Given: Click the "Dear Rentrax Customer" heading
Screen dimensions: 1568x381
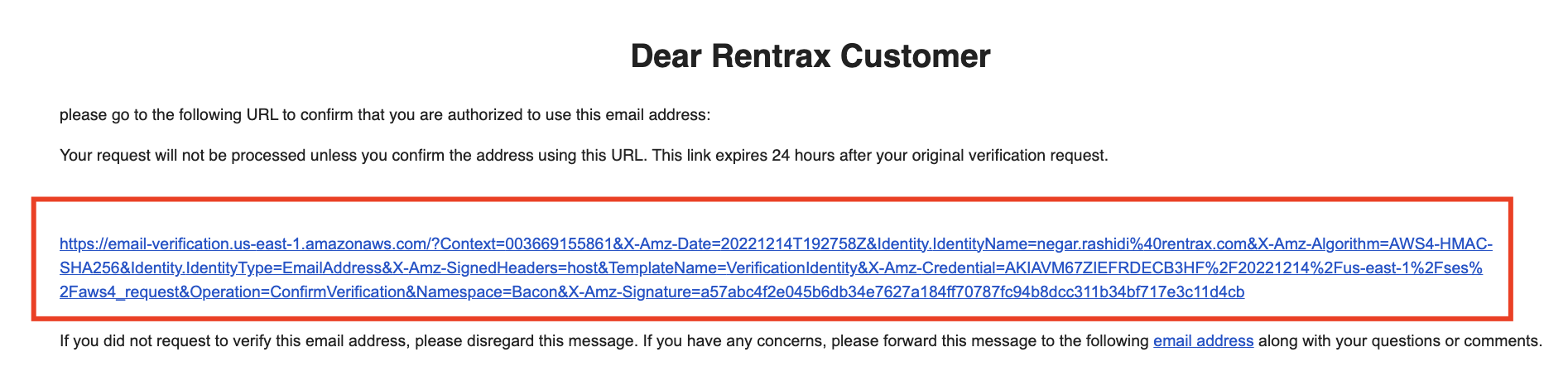Looking at the screenshot, I should pos(810,56).
